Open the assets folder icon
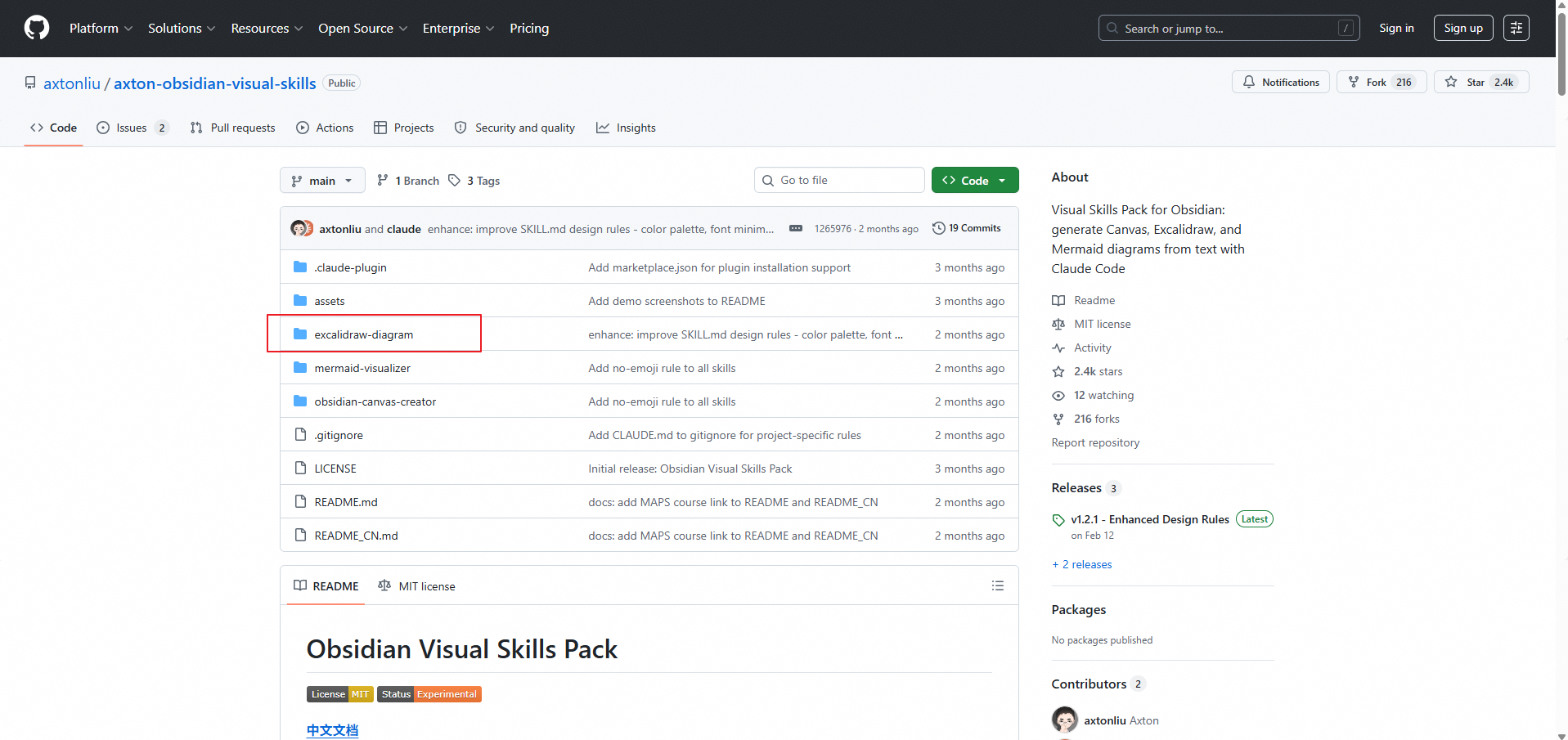The height and width of the screenshot is (740, 1568). [x=300, y=300]
